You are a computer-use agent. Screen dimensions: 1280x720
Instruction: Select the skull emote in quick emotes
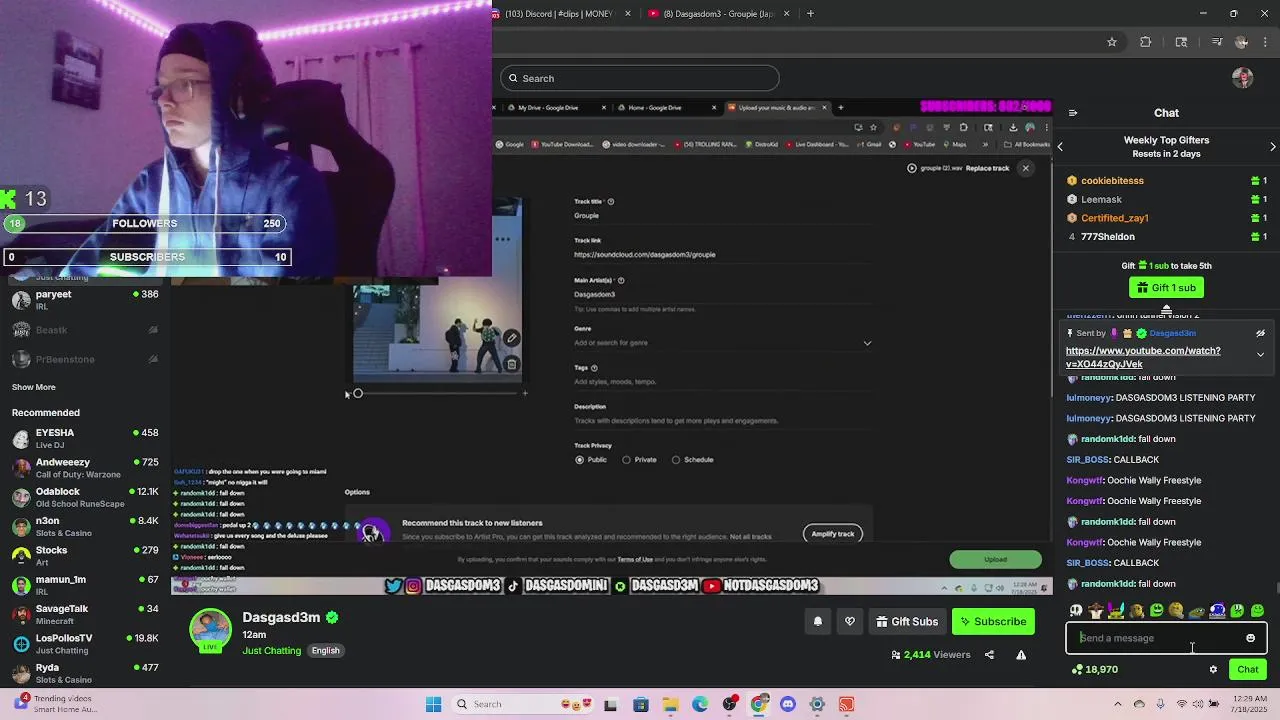click(1076, 610)
